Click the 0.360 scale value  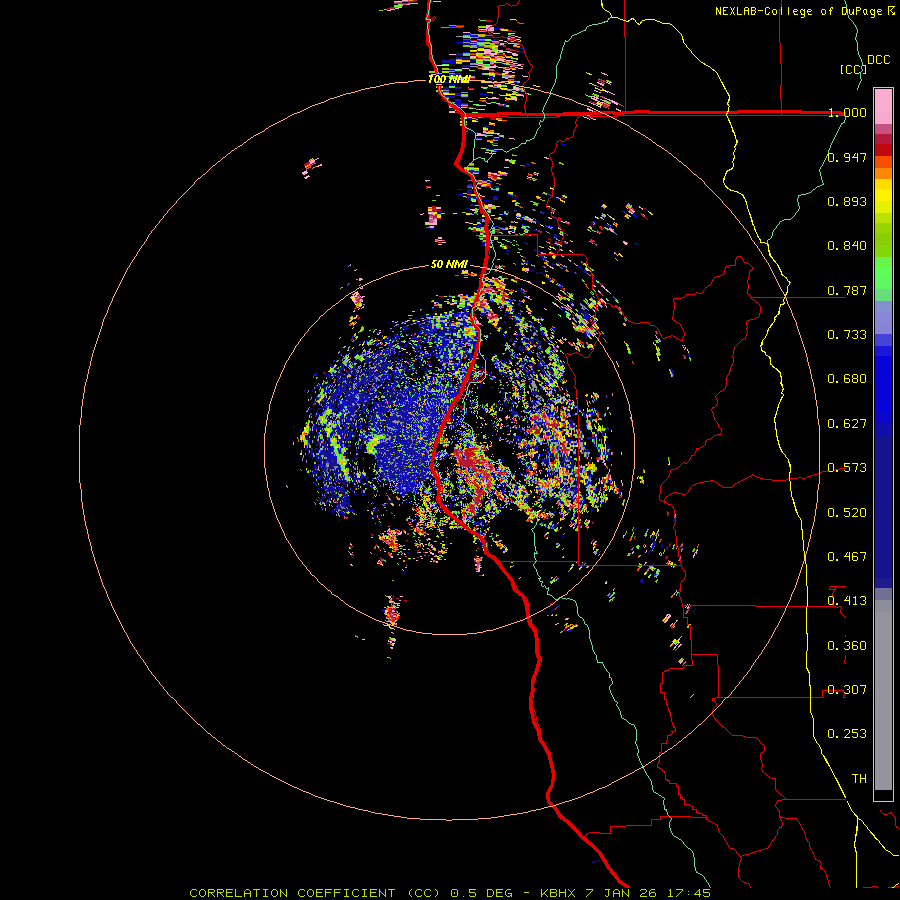click(847, 646)
